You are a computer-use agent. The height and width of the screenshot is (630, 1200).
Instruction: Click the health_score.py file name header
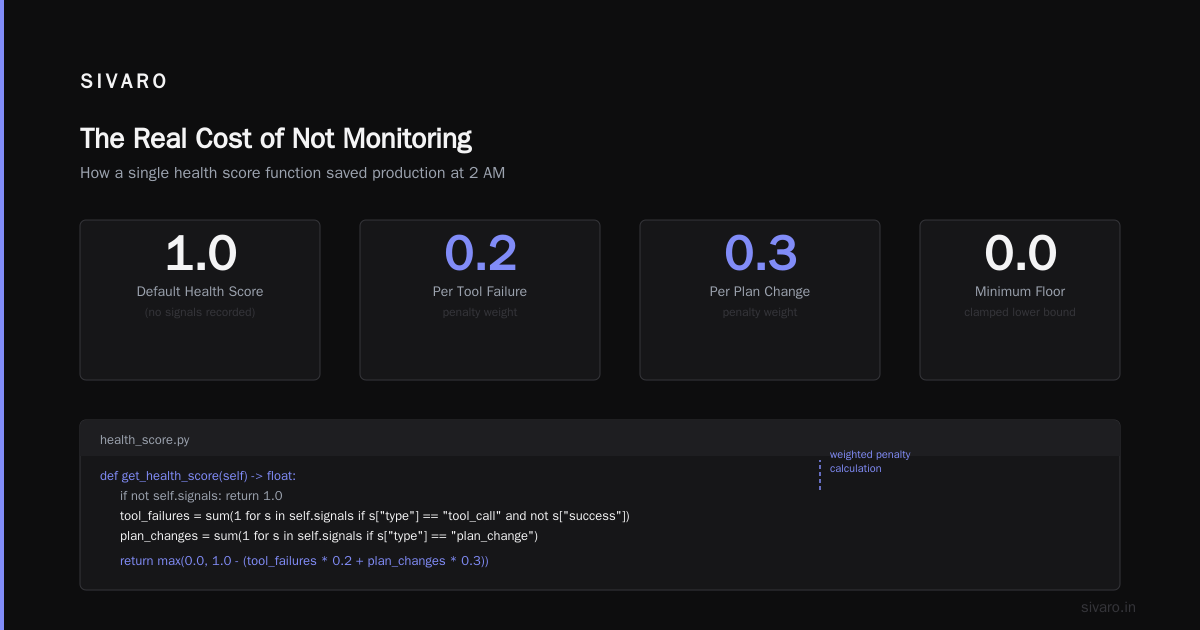pyautogui.click(x=144, y=440)
